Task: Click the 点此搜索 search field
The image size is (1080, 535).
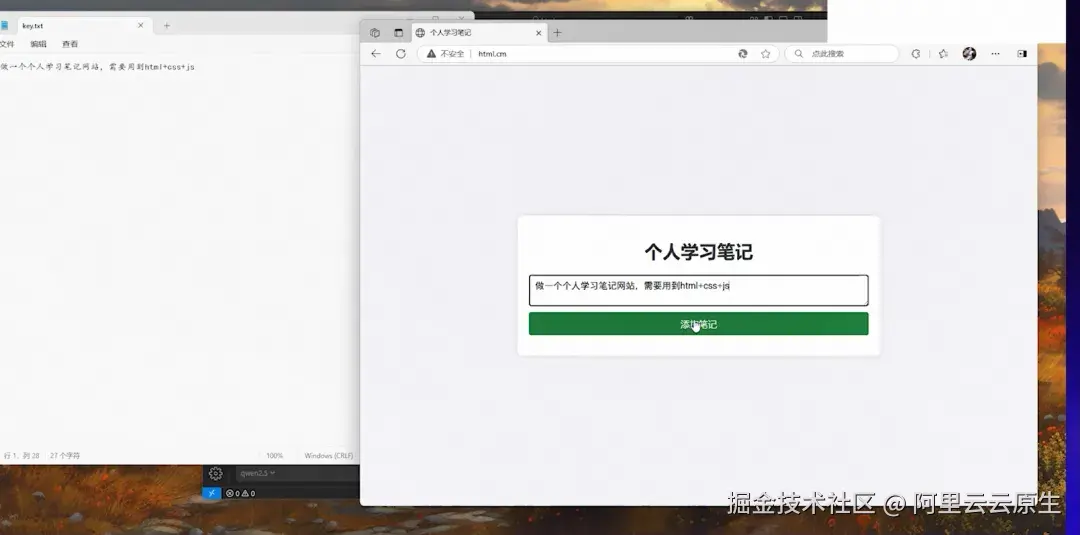Action: (x=842, y=54)
